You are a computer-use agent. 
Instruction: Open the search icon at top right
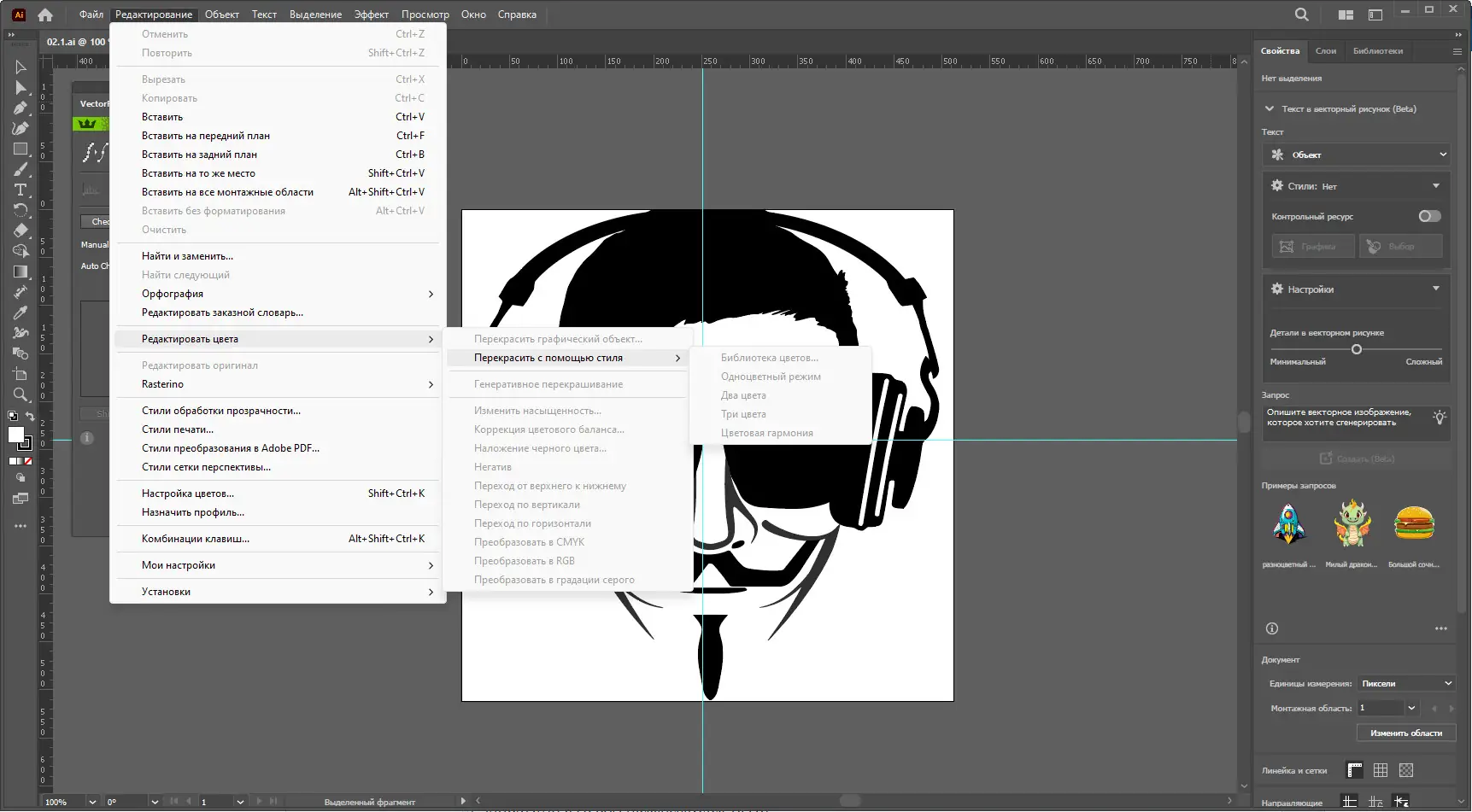pyautogui.click(x=1301, y=15)
